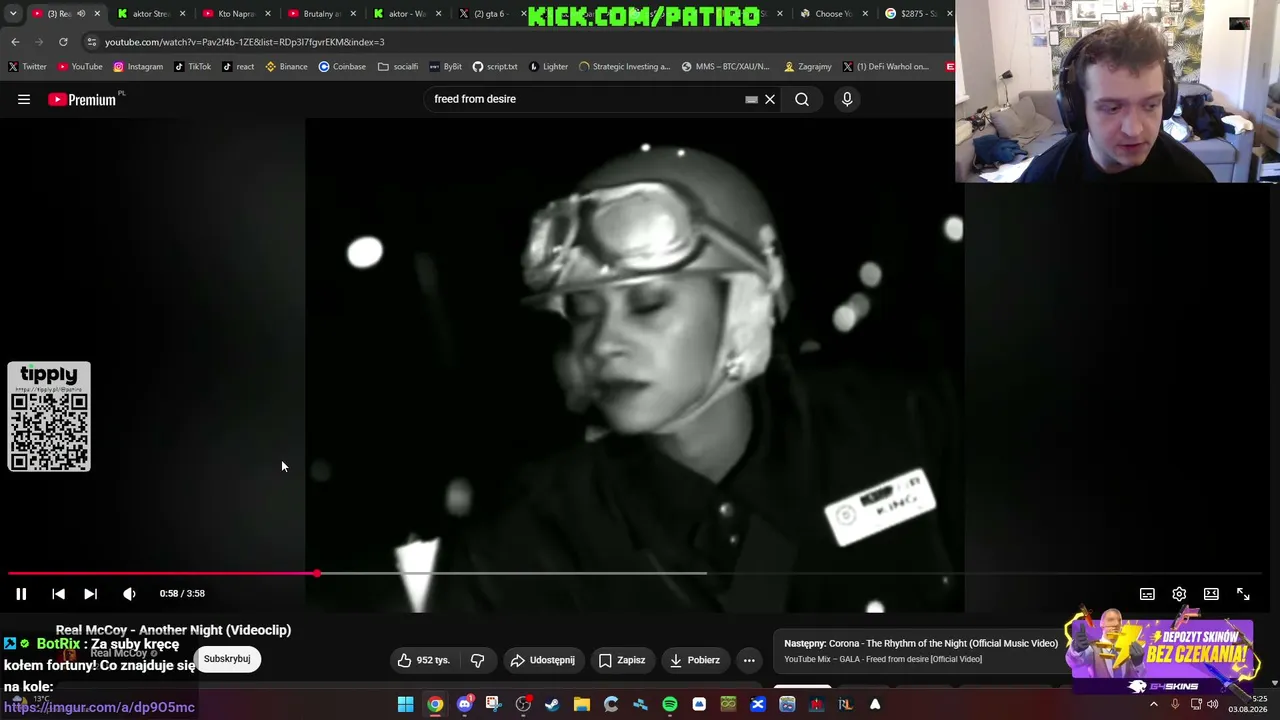Open the Lighter bookmark
The image size is (1280, 720).
tap(548, 67)
